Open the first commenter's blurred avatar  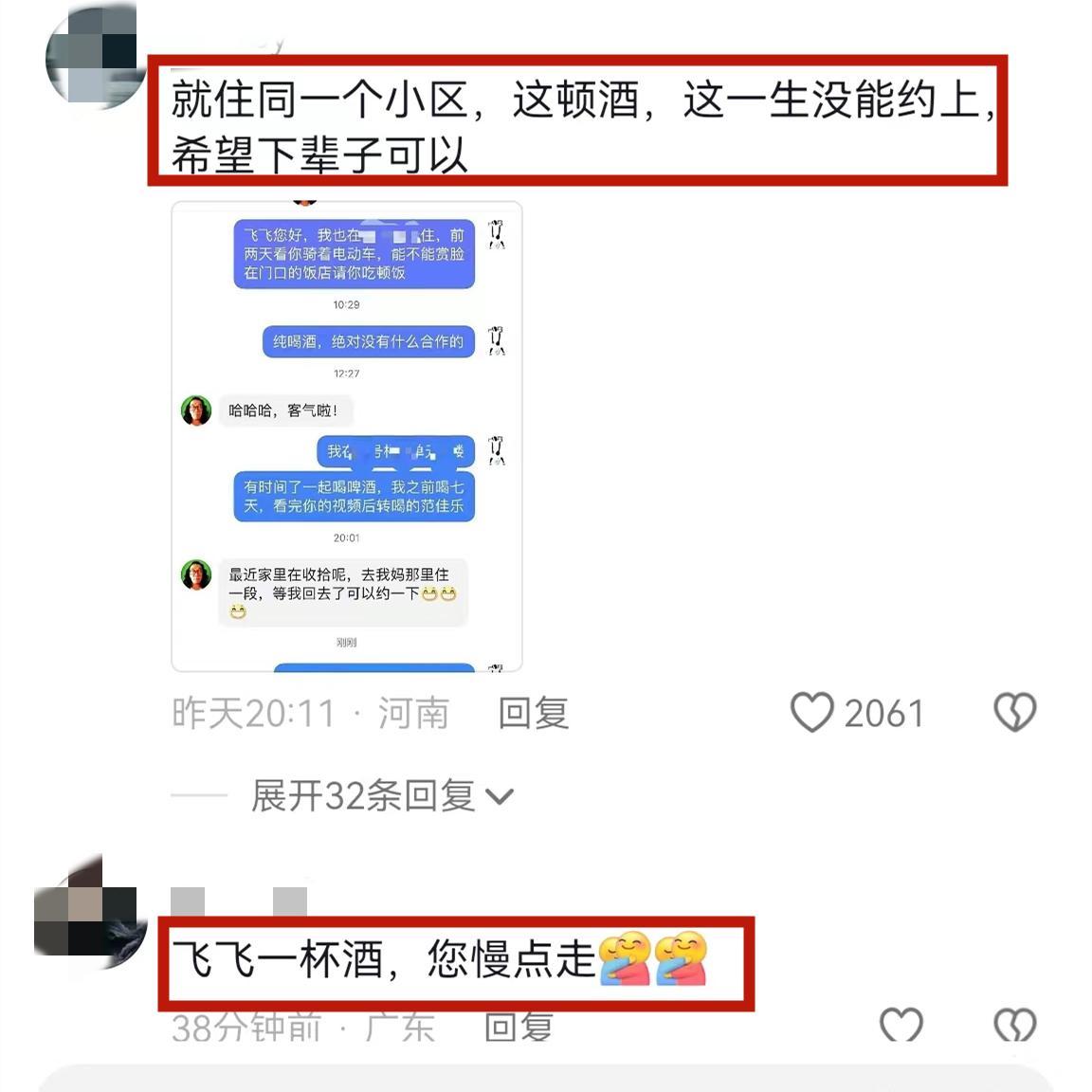[92, 56]
